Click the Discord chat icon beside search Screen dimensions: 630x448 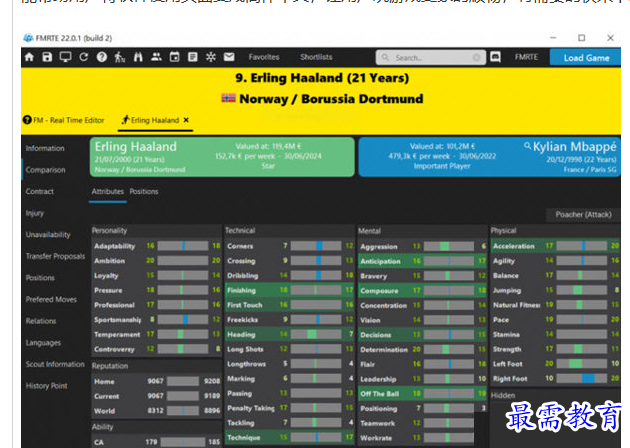(495, 57)
